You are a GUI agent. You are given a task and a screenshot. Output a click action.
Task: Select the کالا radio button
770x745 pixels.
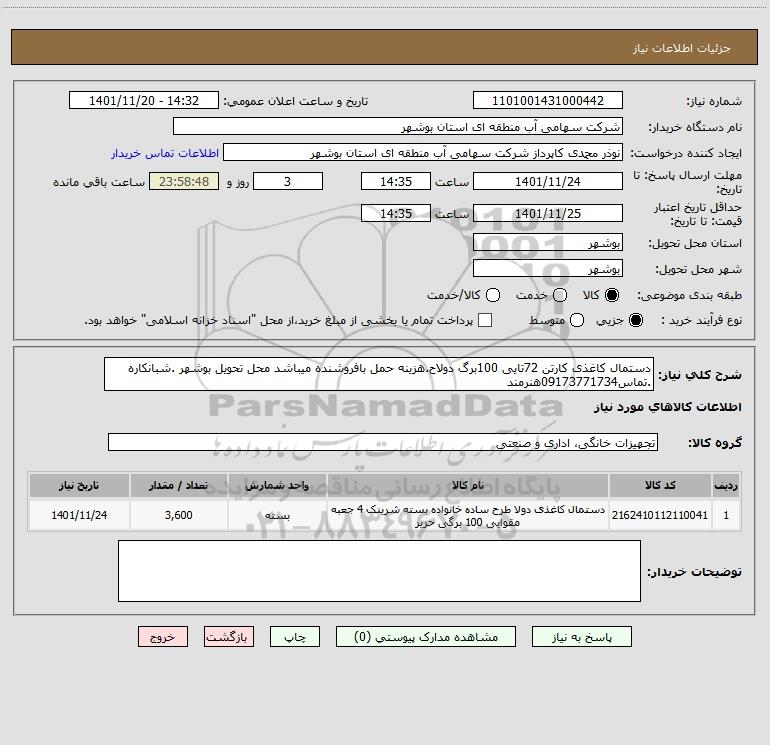click(x=612, y=295)
